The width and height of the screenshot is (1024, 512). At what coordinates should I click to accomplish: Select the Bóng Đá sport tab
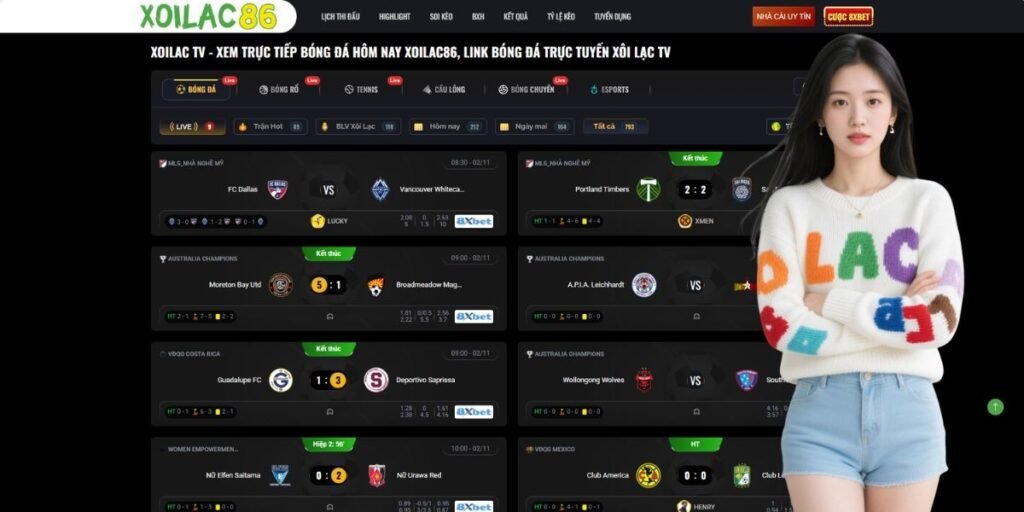pyautogui.click(x=196, y=89)
